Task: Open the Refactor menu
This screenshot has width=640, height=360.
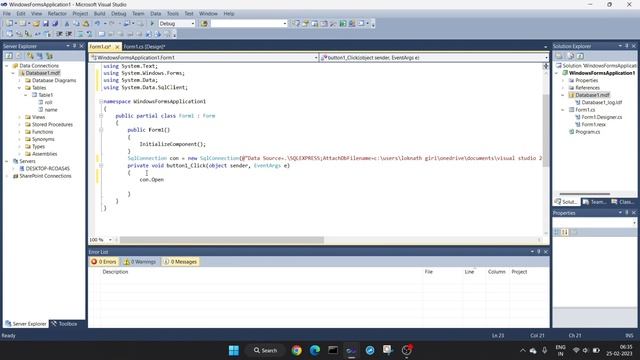Action: tap(57, 13)
